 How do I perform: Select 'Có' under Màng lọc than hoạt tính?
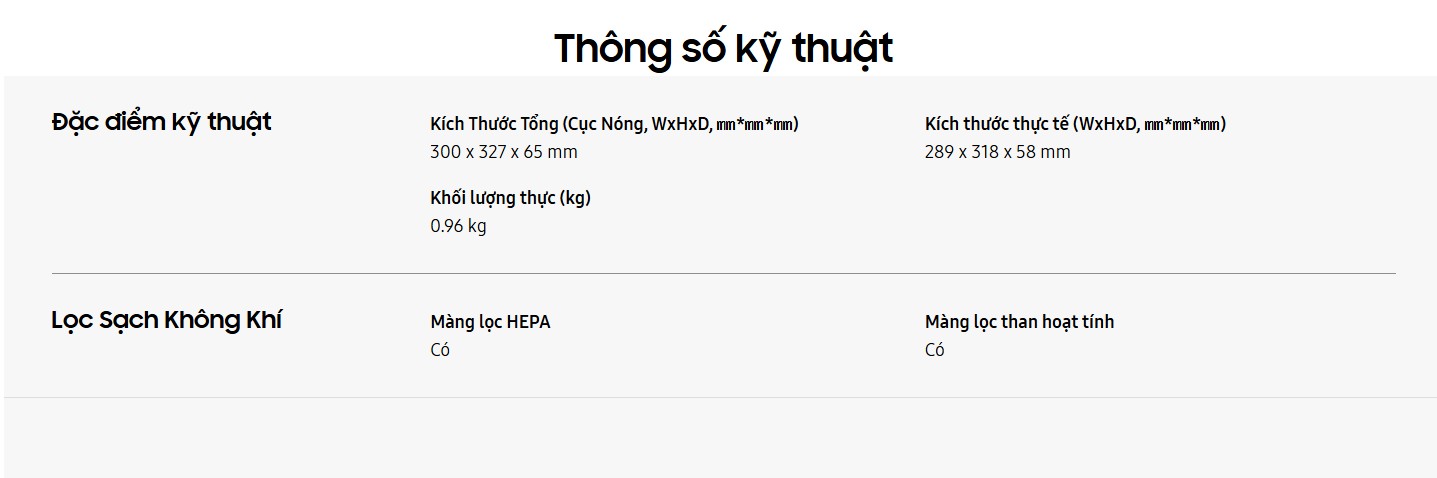(935, 350)
